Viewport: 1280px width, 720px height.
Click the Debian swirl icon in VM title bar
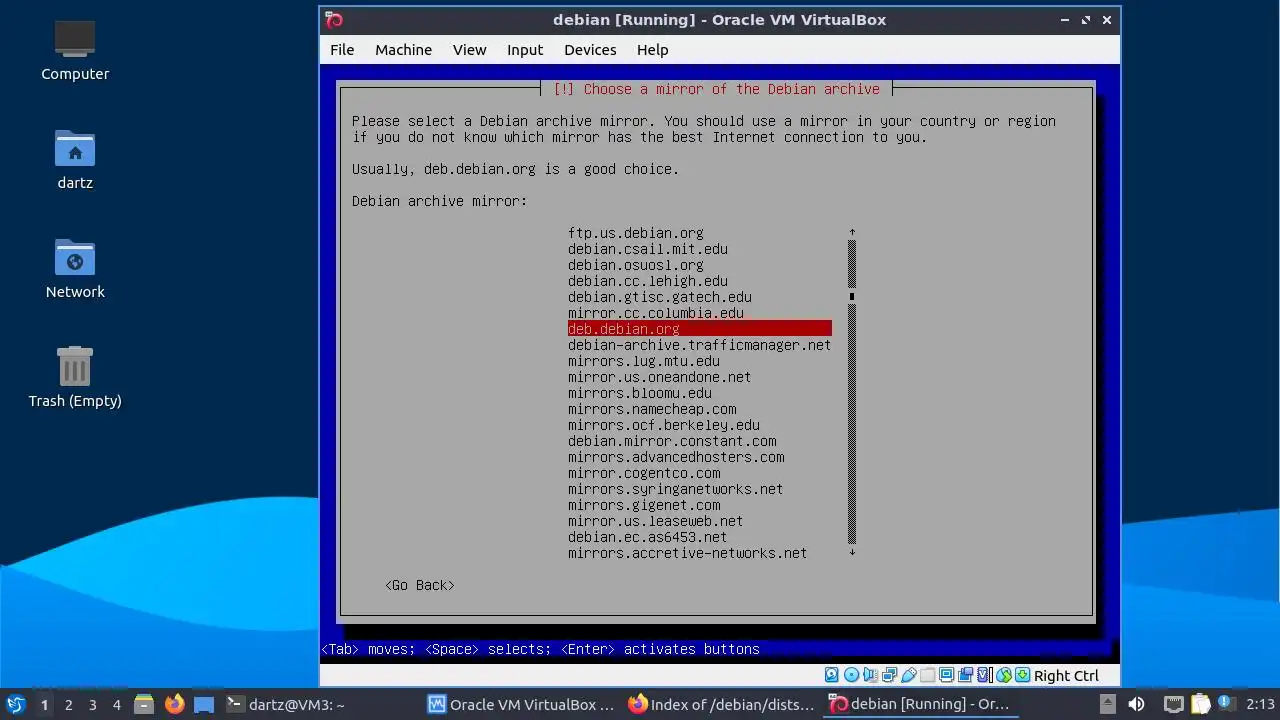[x=335, y=20]
